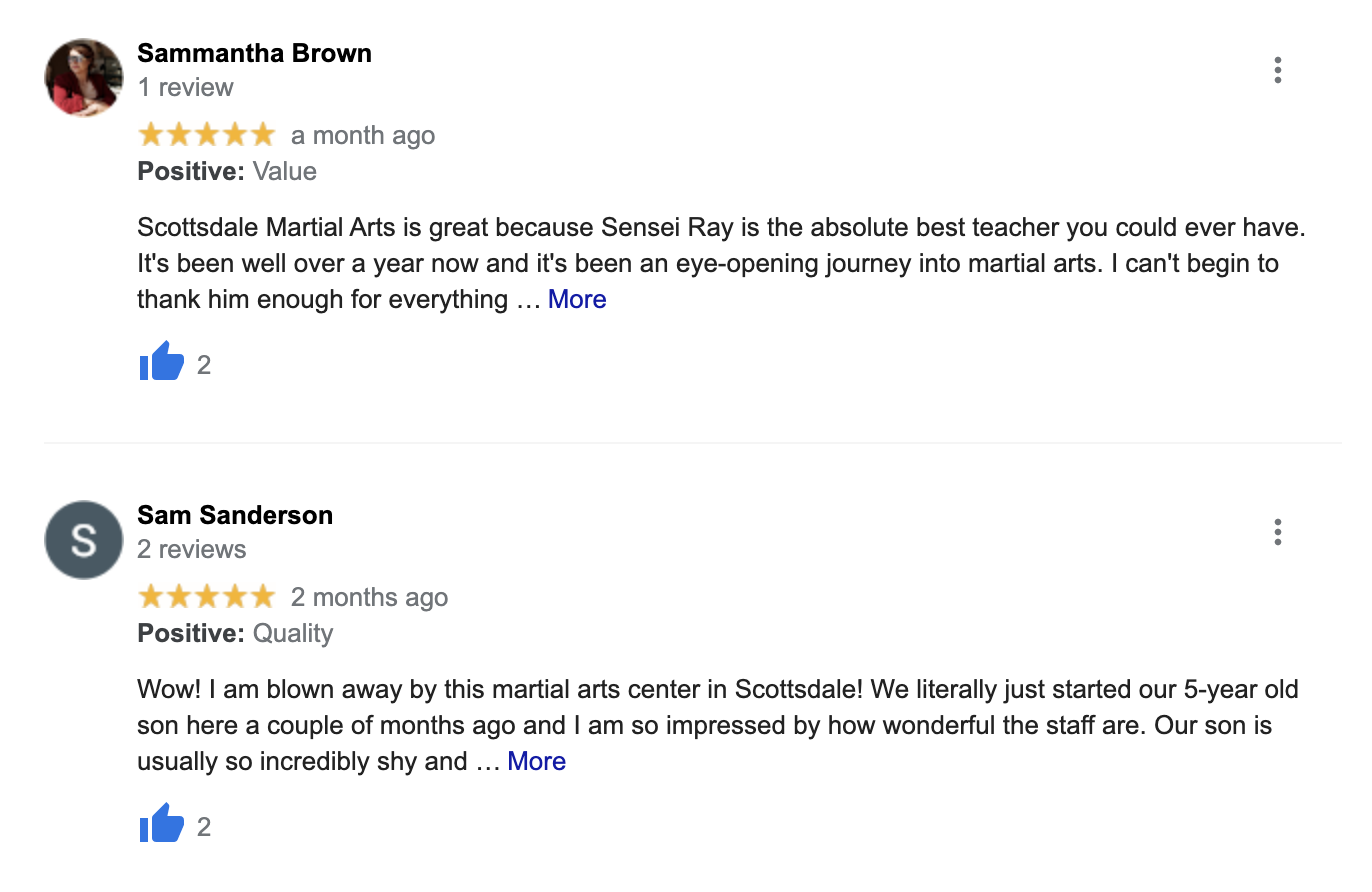Image resolution: width=1372 pixels, height=892 pixels.
Task: Click the "2 months ago" timestamp
Action: pos(369,598)
